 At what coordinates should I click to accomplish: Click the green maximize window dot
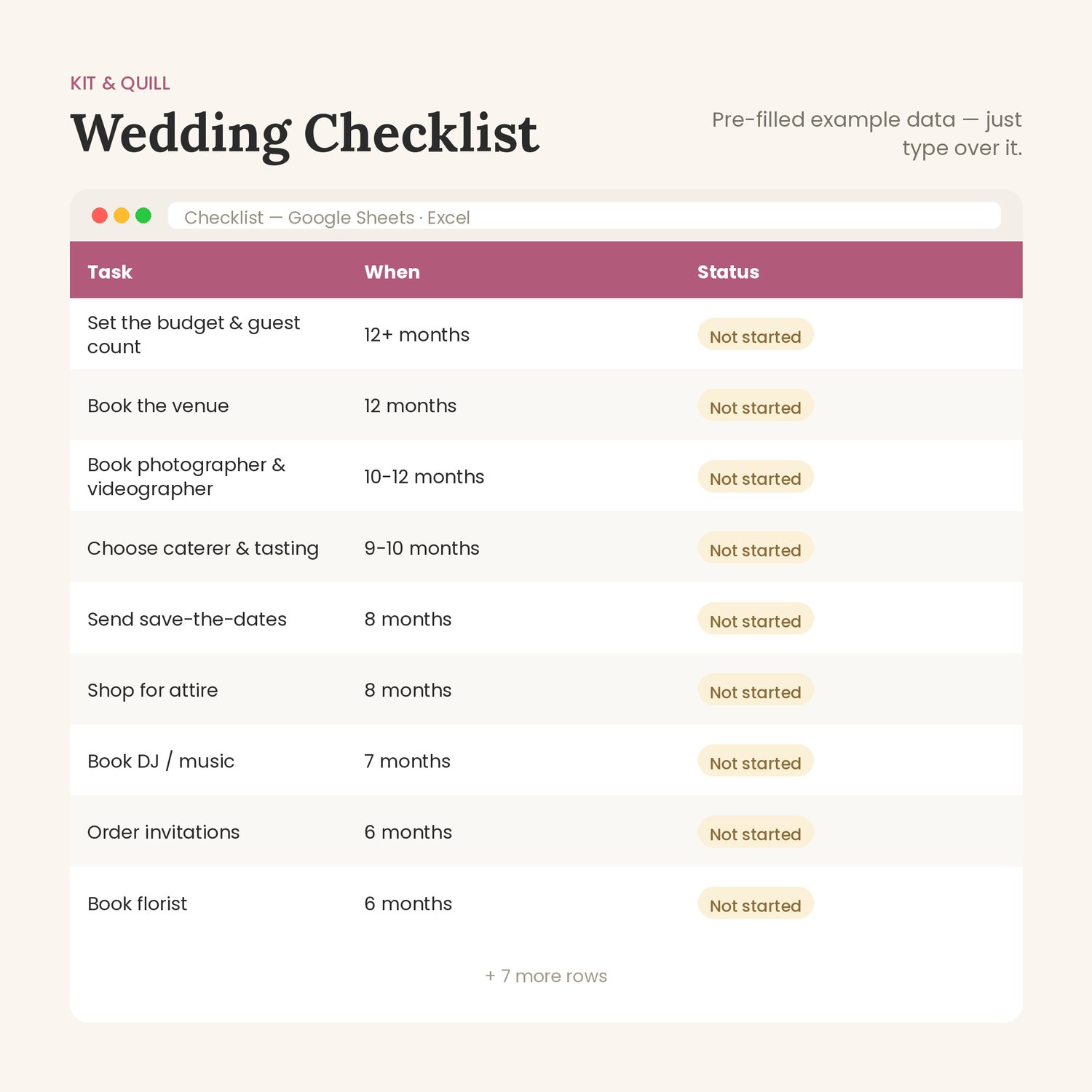[143, 215]
